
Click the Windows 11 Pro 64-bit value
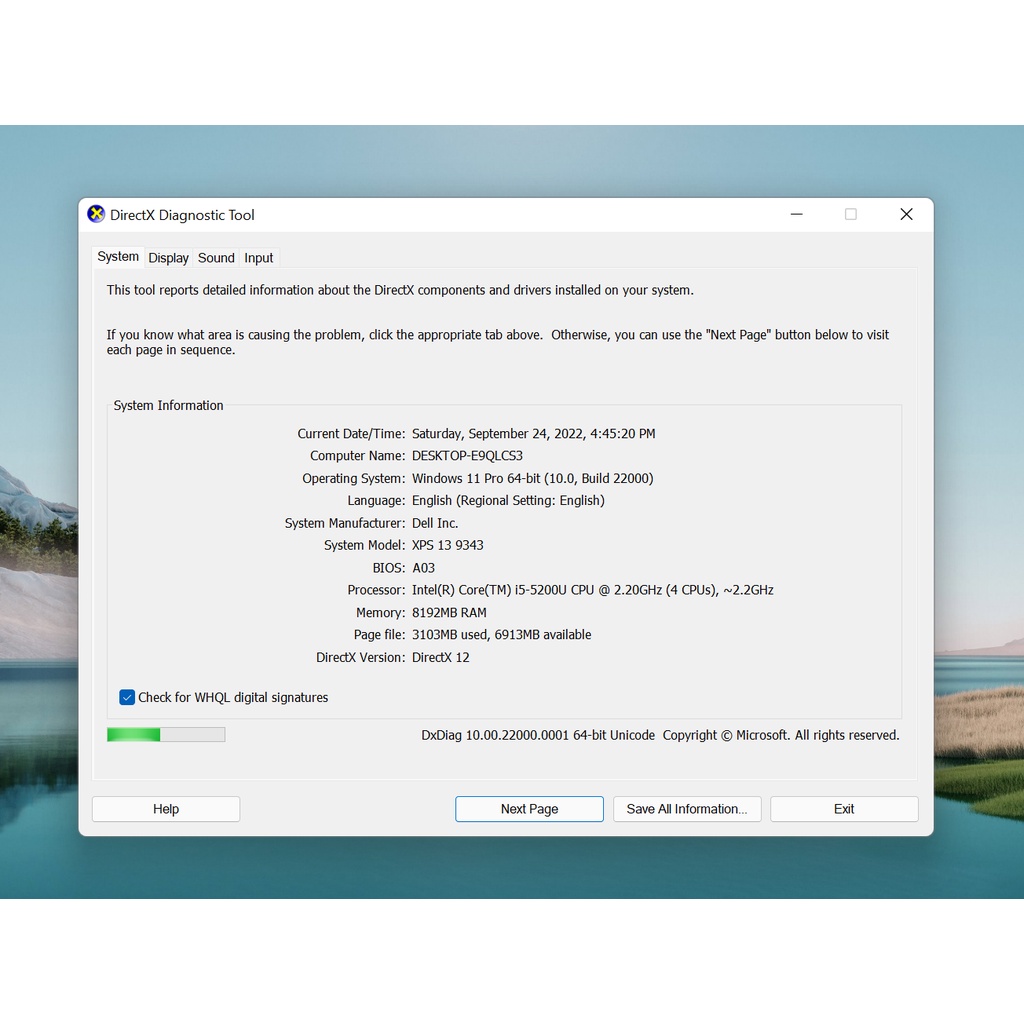[x=533, y=479]
